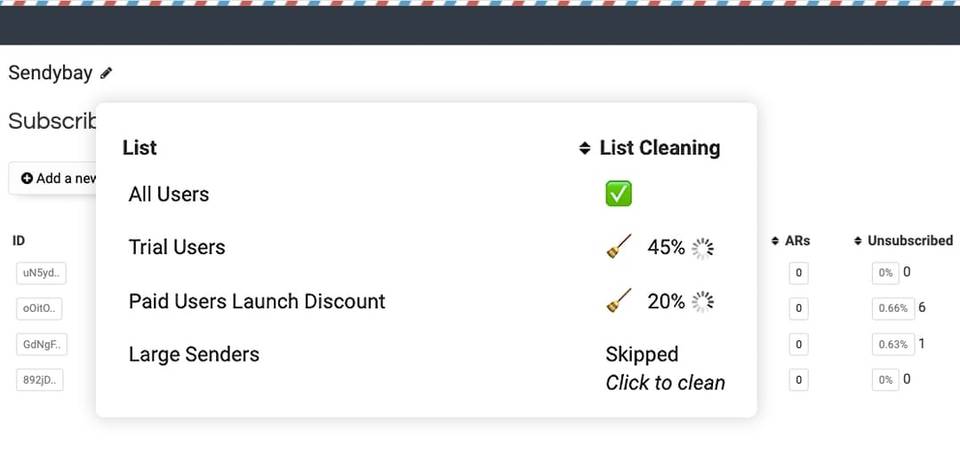The image size is (960, 470).
Task: Click the 45% cleaning progress for Trial Users
Action: click(666, 247)
